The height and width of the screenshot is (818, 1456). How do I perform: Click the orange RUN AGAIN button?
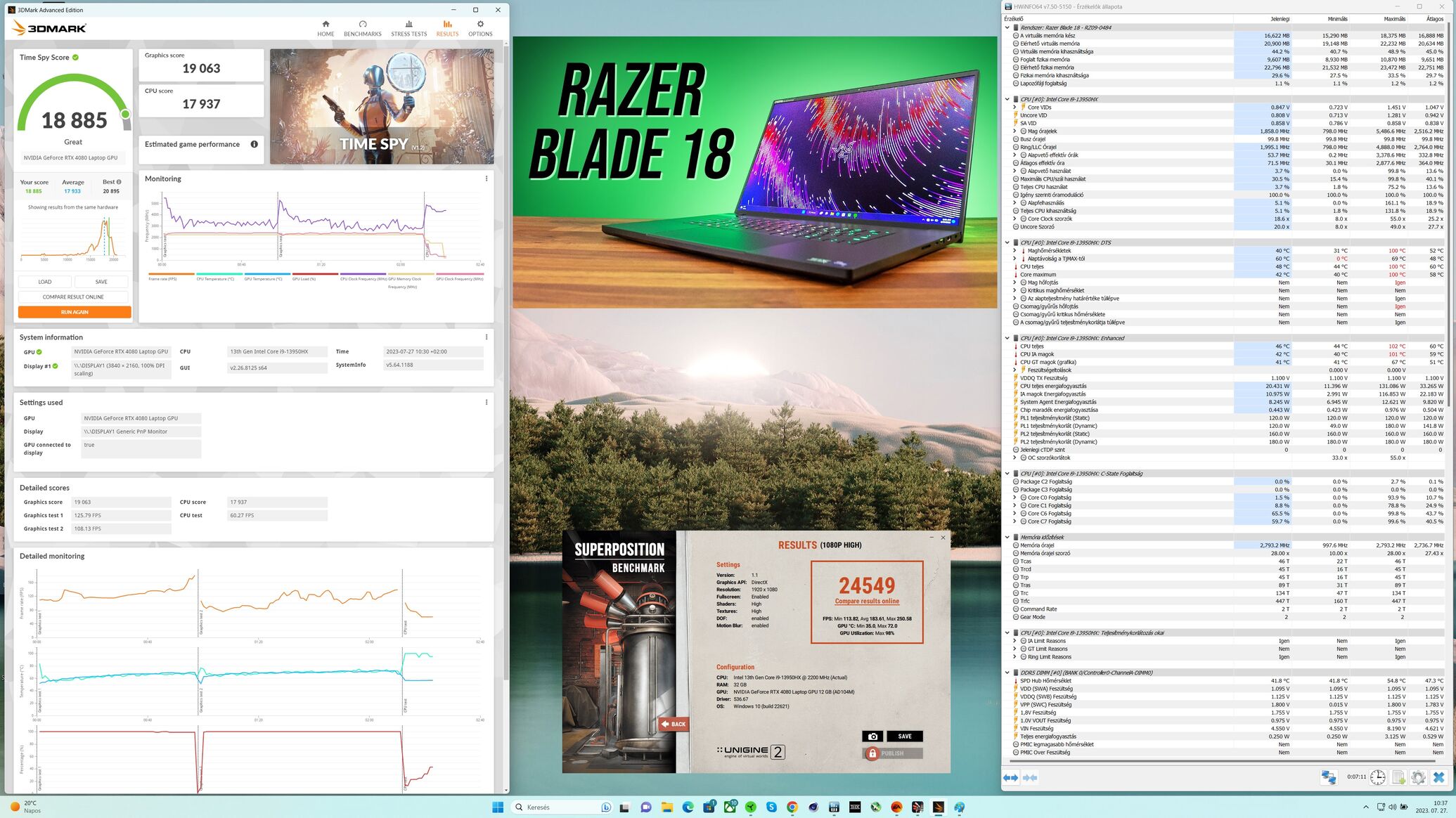pyautogui.click(x=75, y=312)
